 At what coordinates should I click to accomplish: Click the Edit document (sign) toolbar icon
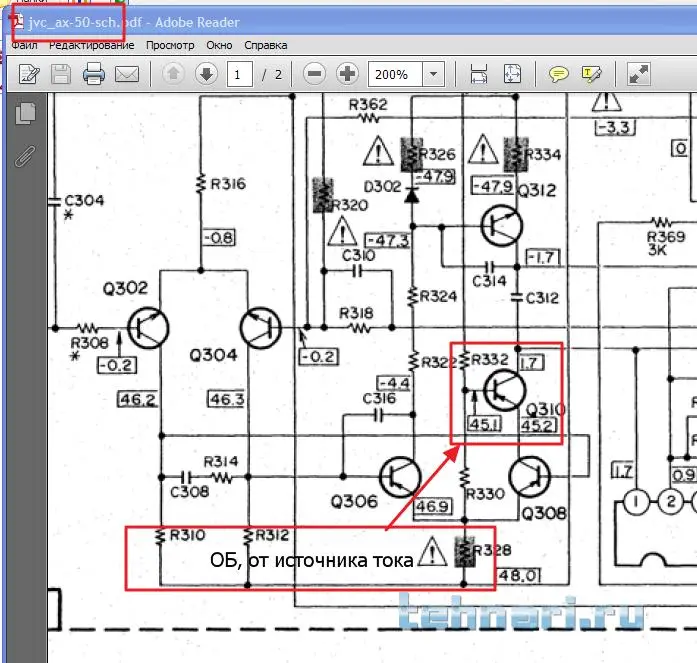click(x=29, y=74)
